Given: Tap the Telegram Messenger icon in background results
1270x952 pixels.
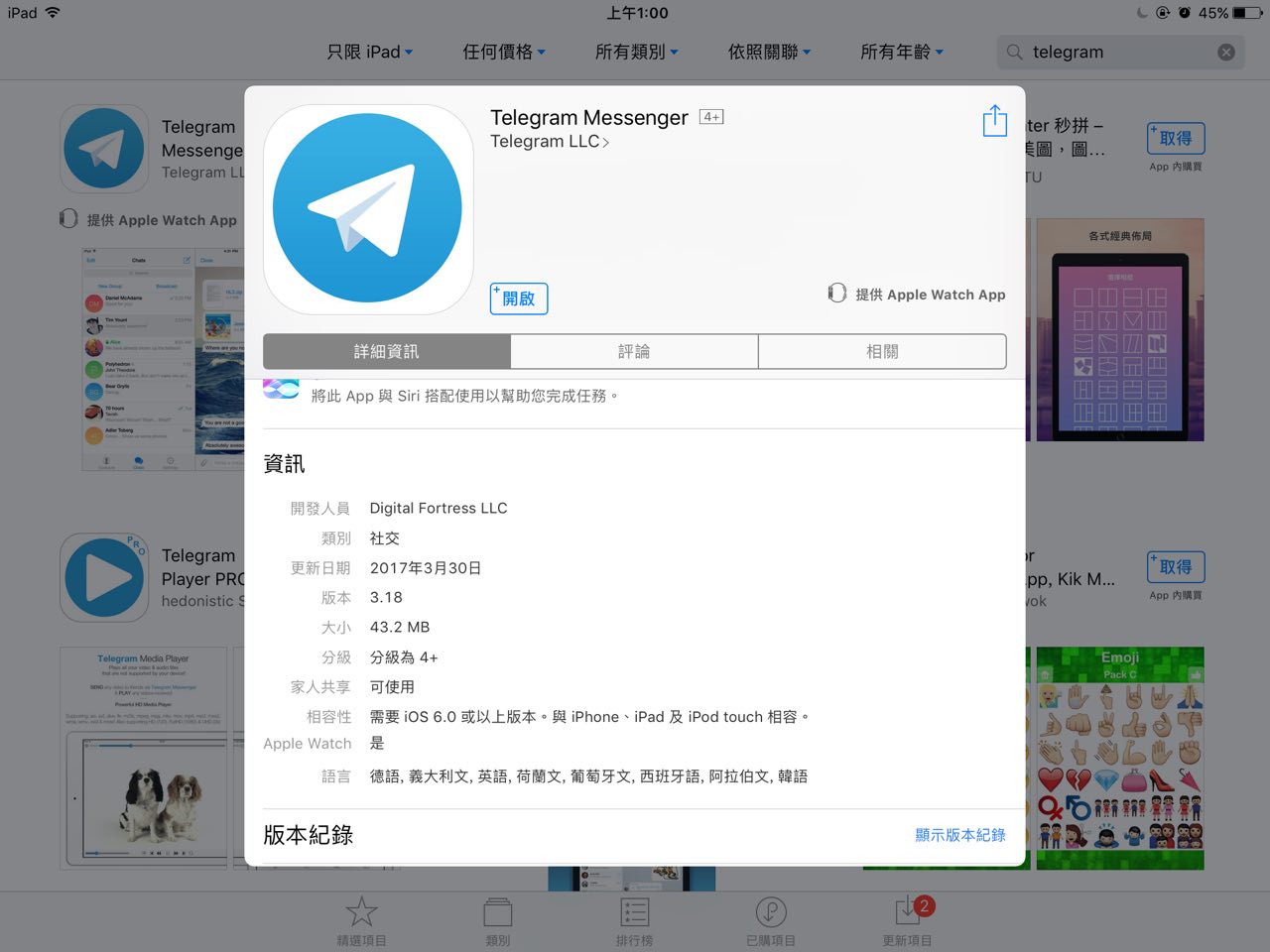Looking at the screenshot, I should (x=104, y=149).
